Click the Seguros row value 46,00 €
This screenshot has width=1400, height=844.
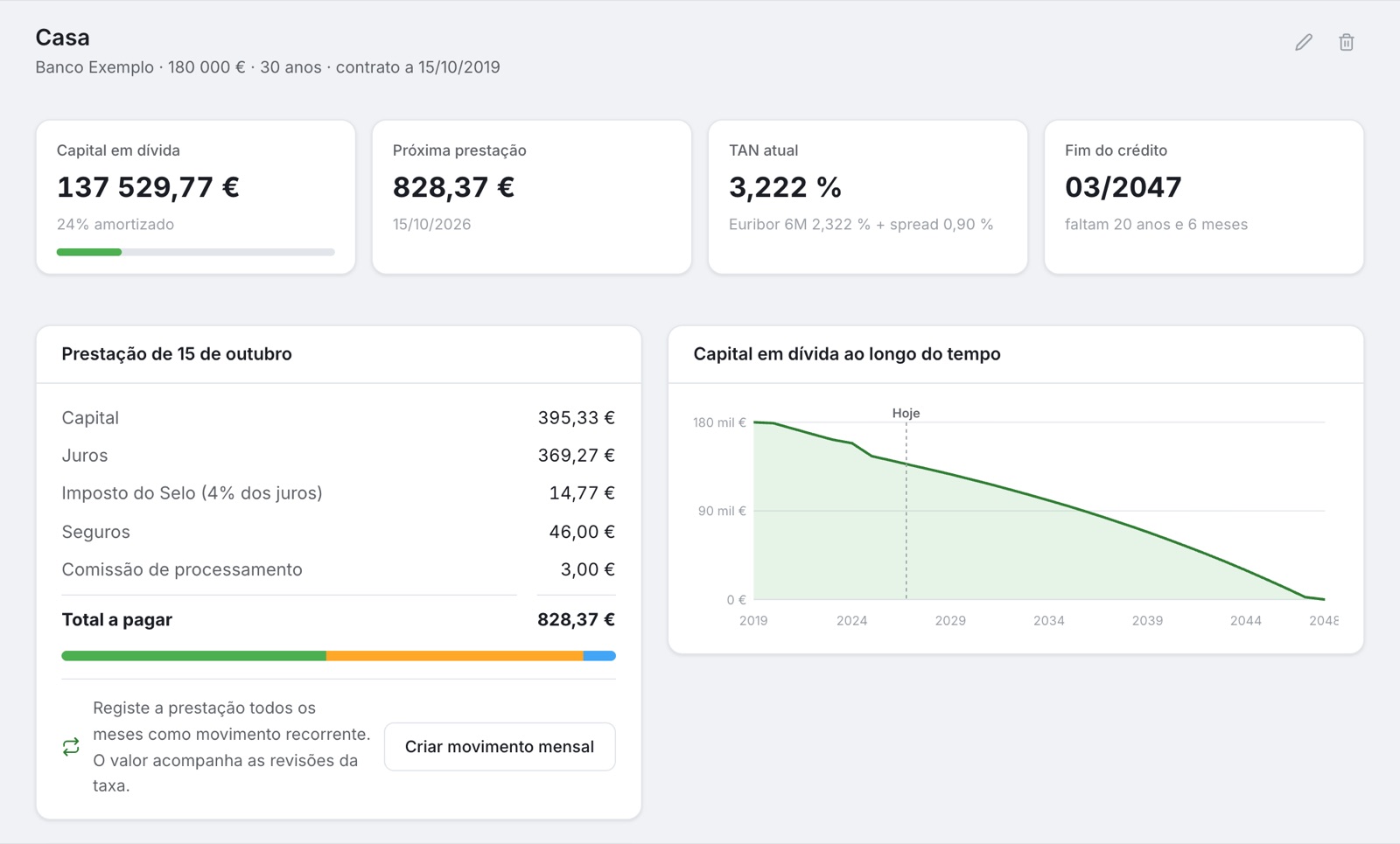(x=582, y=532)
